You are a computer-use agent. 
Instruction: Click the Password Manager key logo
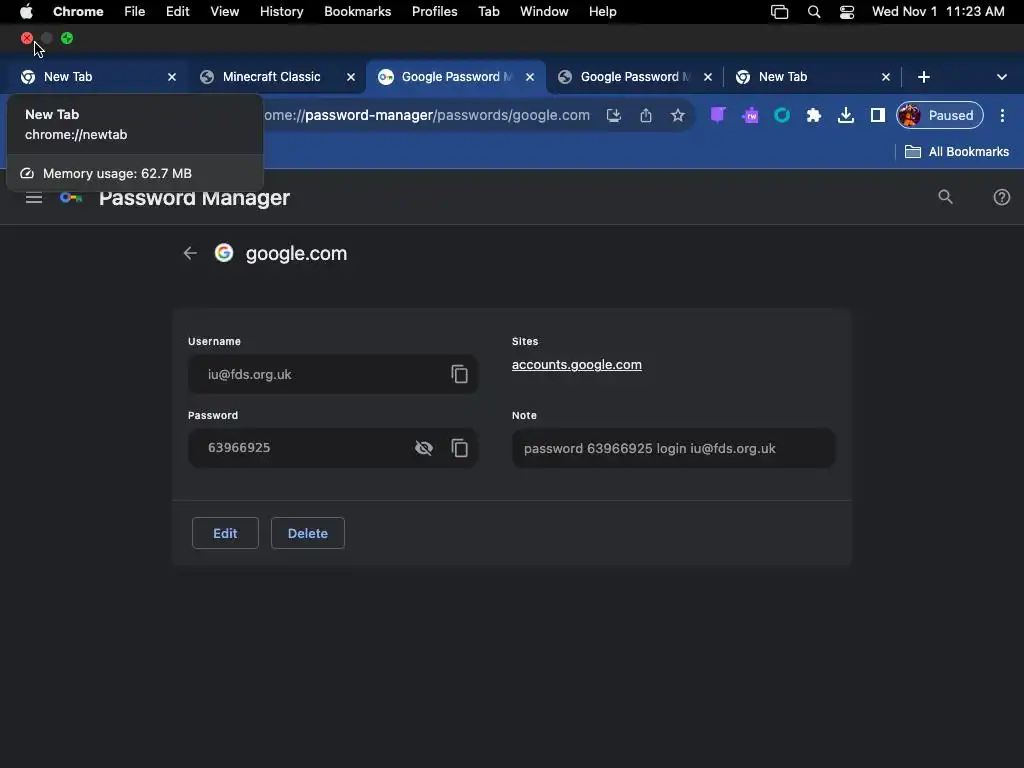[x=71, y=197]
